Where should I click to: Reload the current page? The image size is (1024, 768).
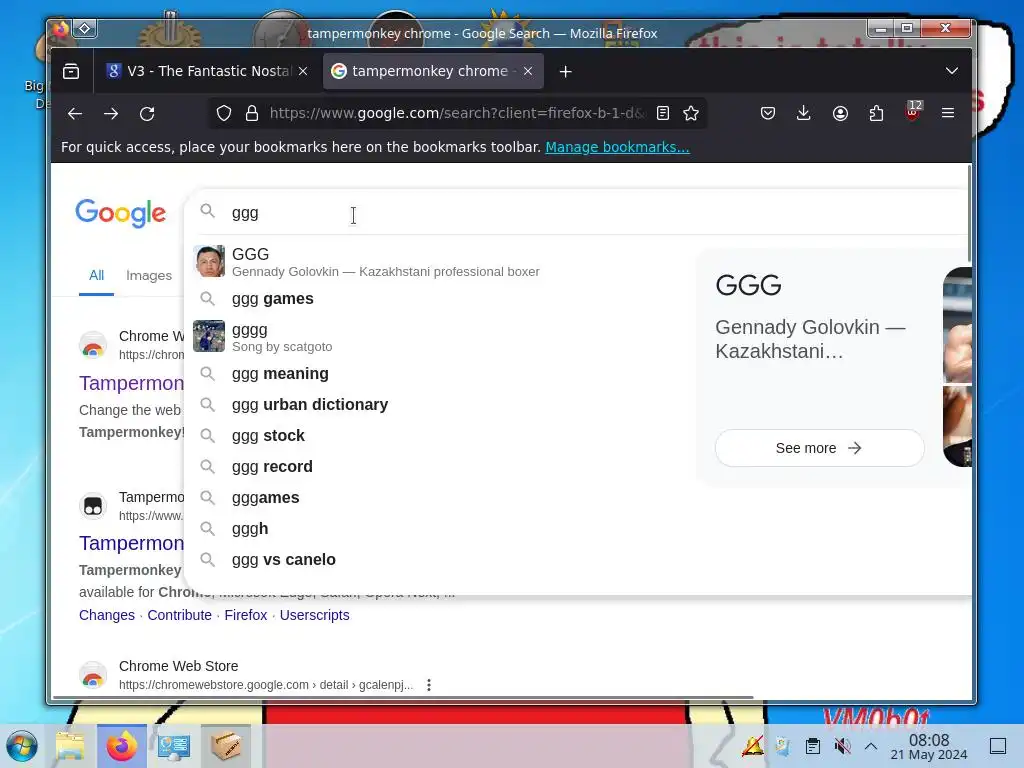[147, 114]
